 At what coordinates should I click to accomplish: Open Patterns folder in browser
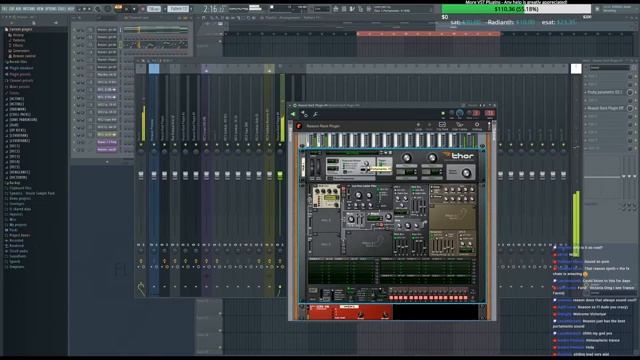(18, 40)
